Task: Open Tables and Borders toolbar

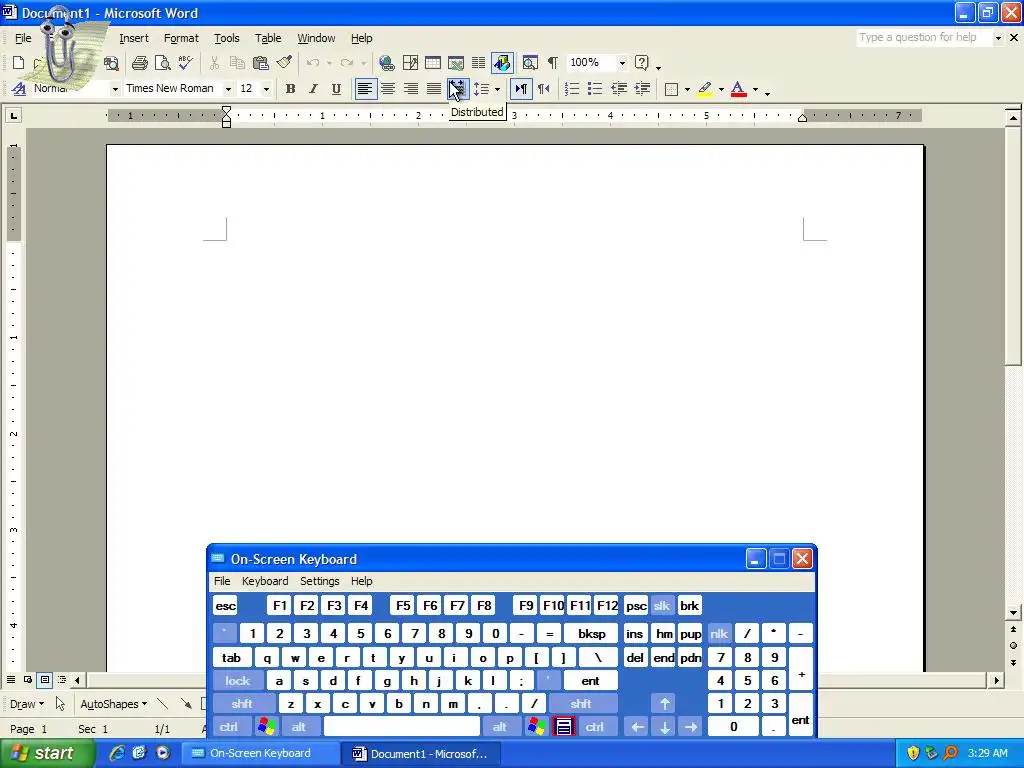Action: [410, 63]
